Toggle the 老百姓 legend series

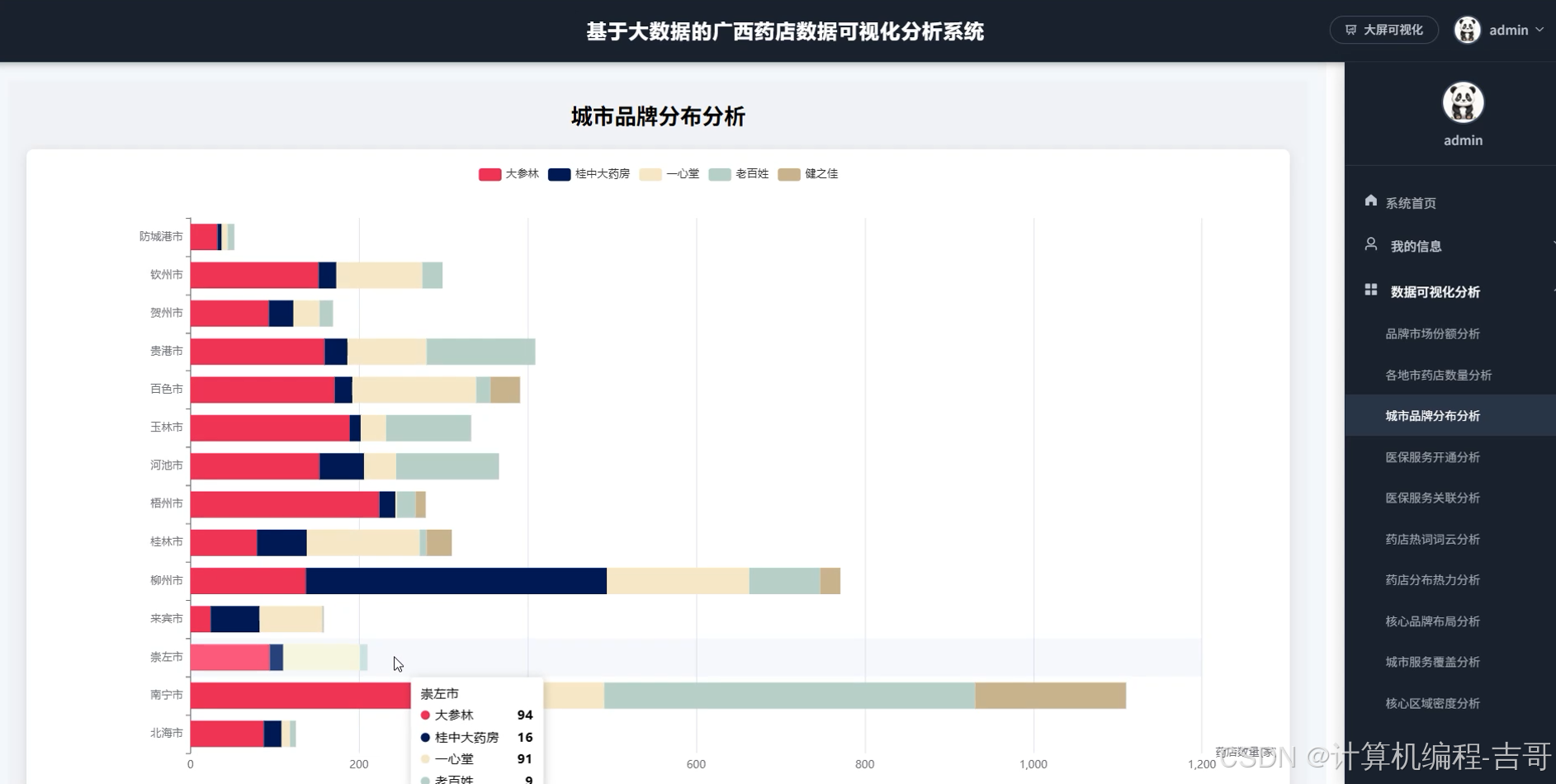click(739, 174)
